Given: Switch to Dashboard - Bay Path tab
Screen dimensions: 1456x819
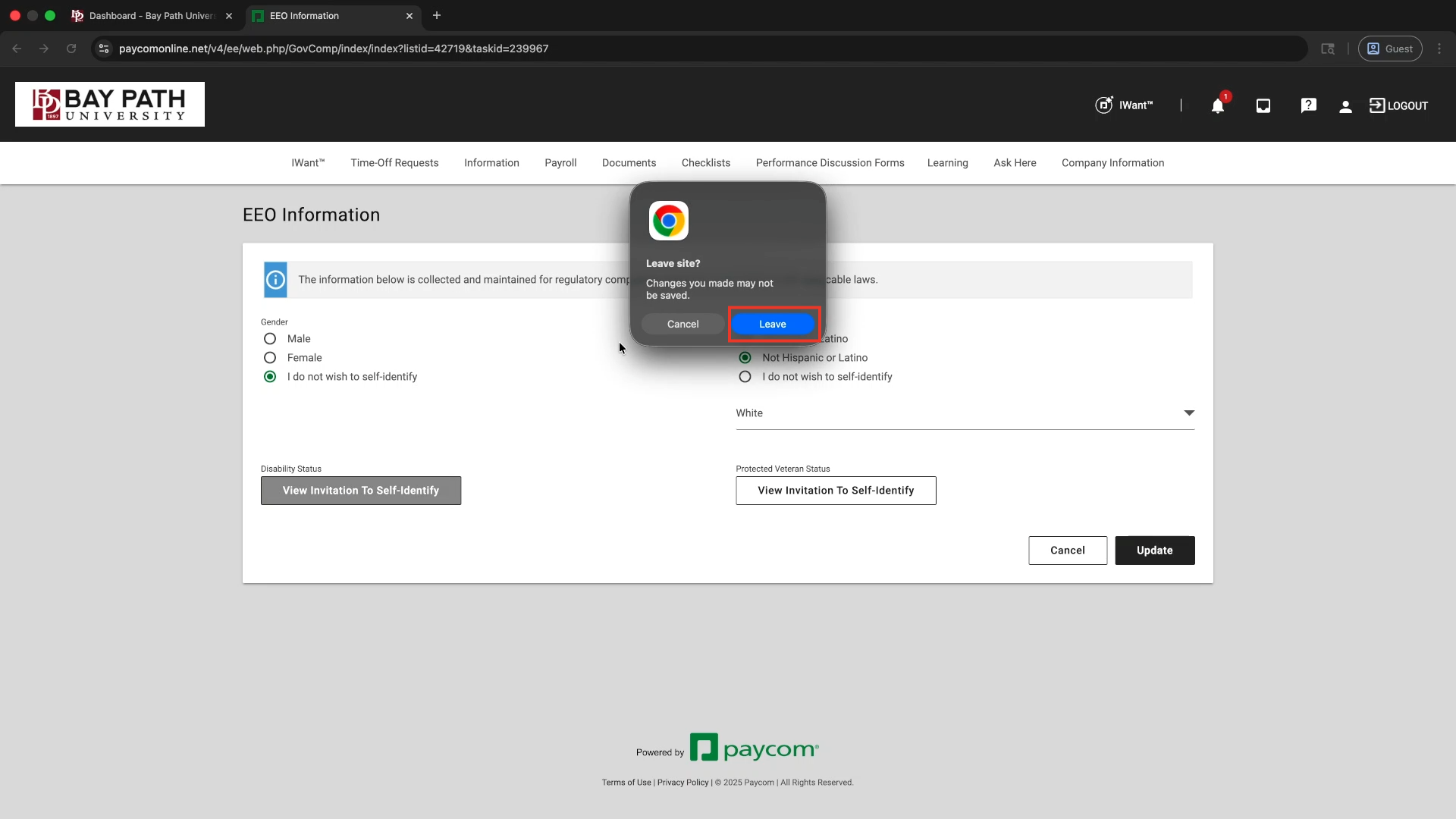Looking at the screenshot, I should [152, 16].
